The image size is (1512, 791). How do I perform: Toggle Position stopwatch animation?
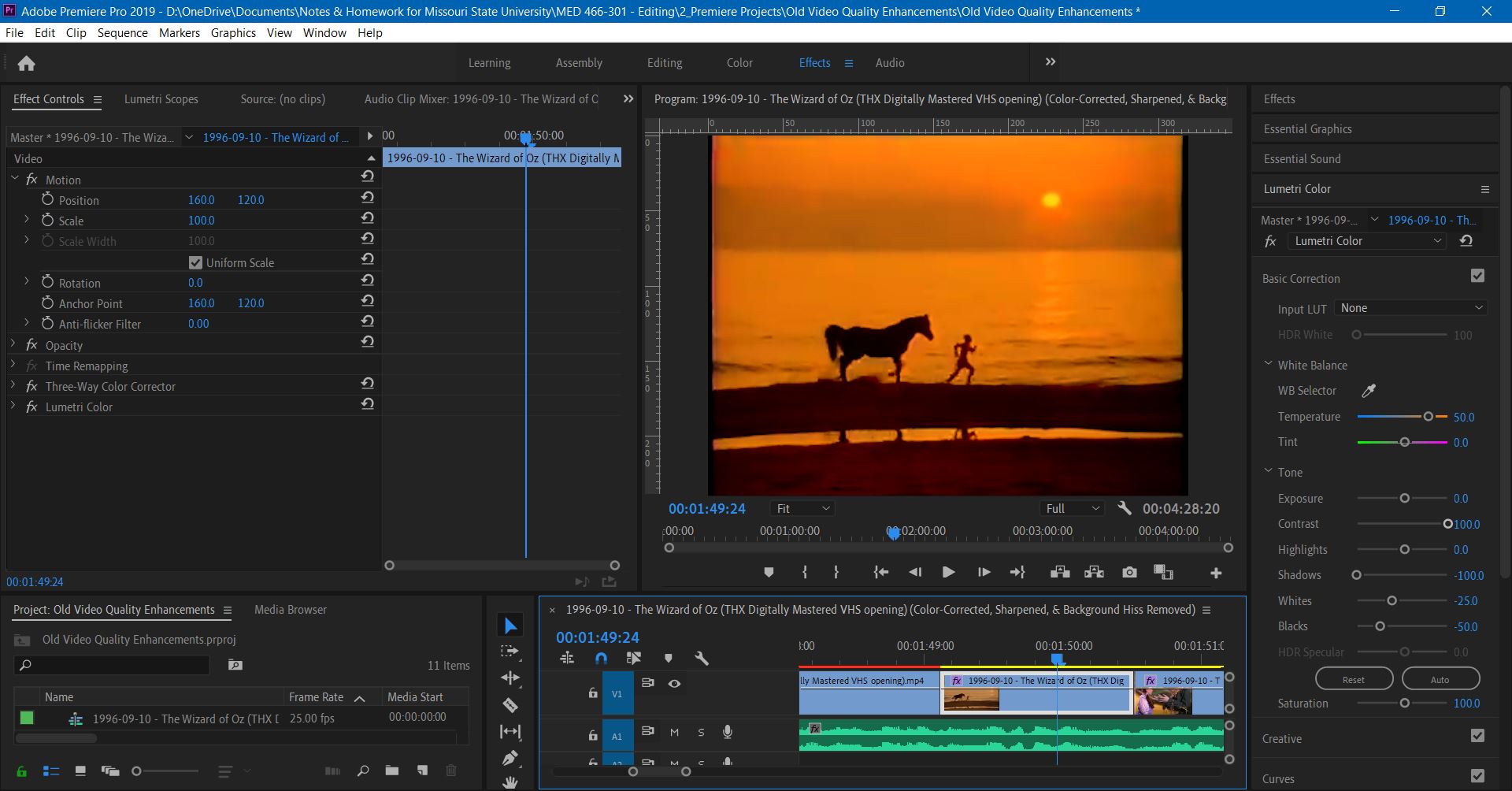click(47, 199)
